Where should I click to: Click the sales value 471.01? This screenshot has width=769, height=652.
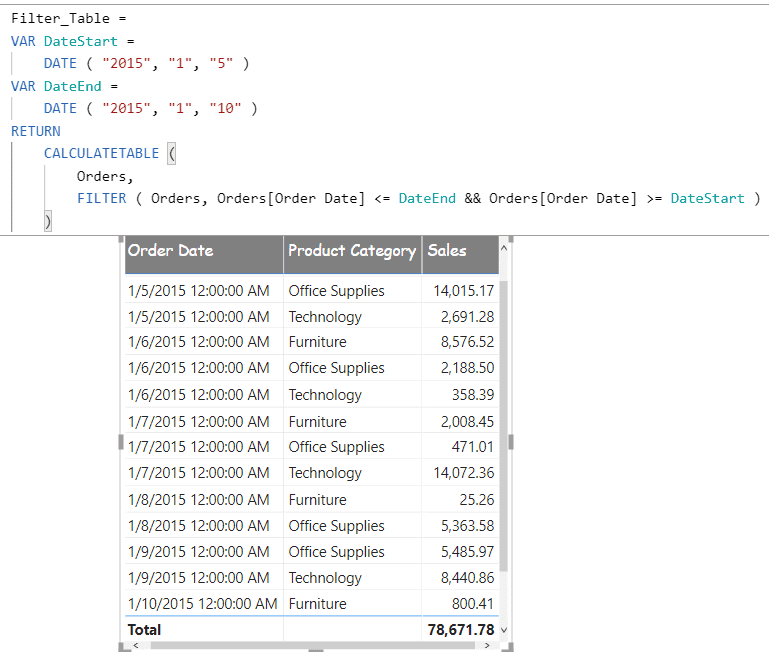(x=473, y=447)
